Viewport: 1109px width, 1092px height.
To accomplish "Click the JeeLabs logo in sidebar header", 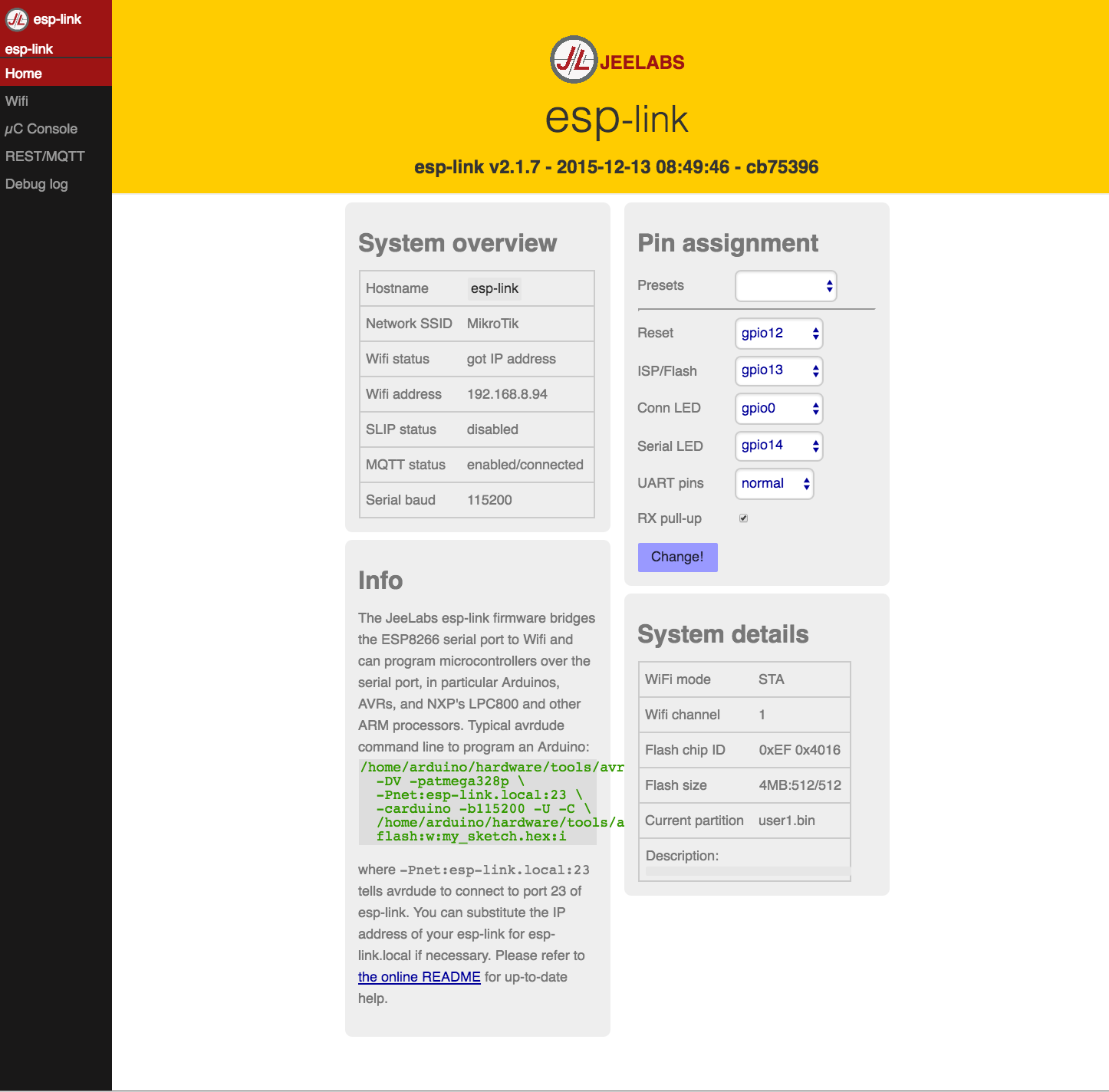I will click(17, 19).
